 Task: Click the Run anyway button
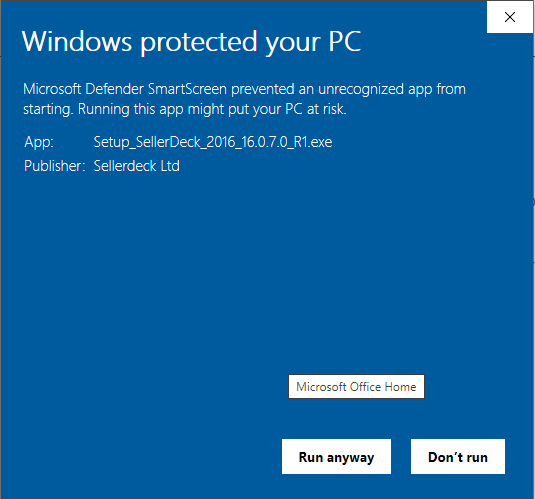pyautogui.click(x=336, y=457)
